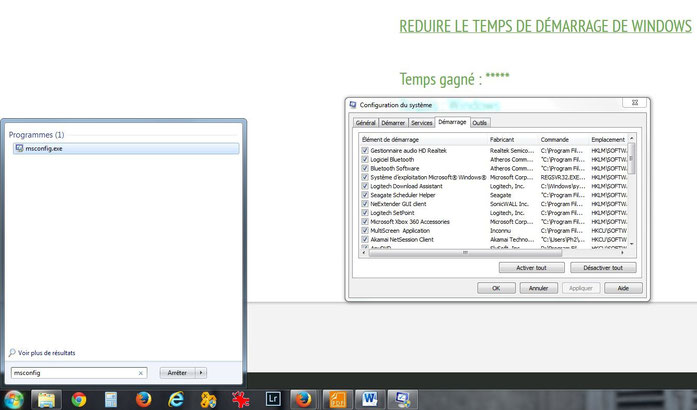Confirm with the OK button
697x410 pixels.
[x=496, y=288]
